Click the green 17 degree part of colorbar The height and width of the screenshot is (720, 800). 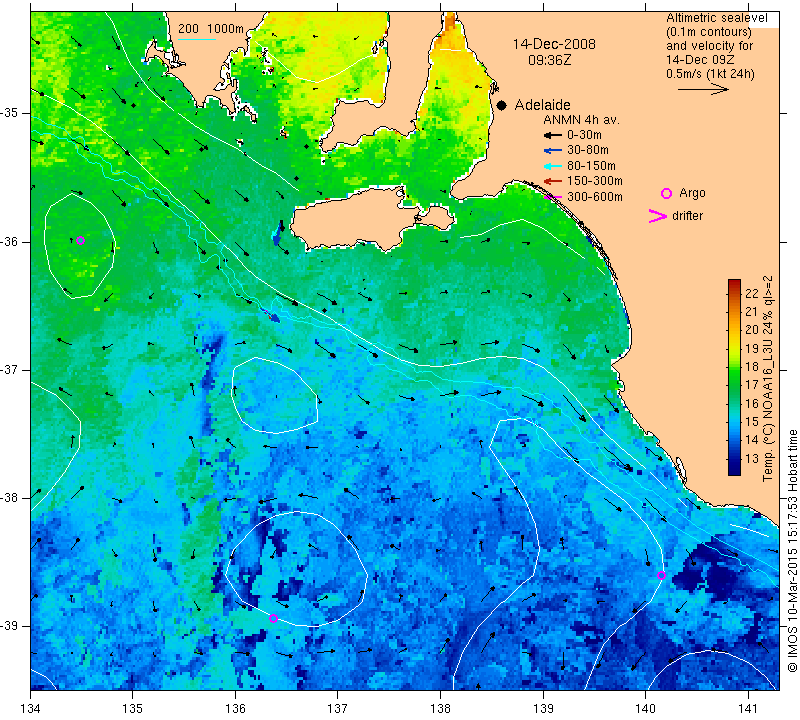coord(734,384)
